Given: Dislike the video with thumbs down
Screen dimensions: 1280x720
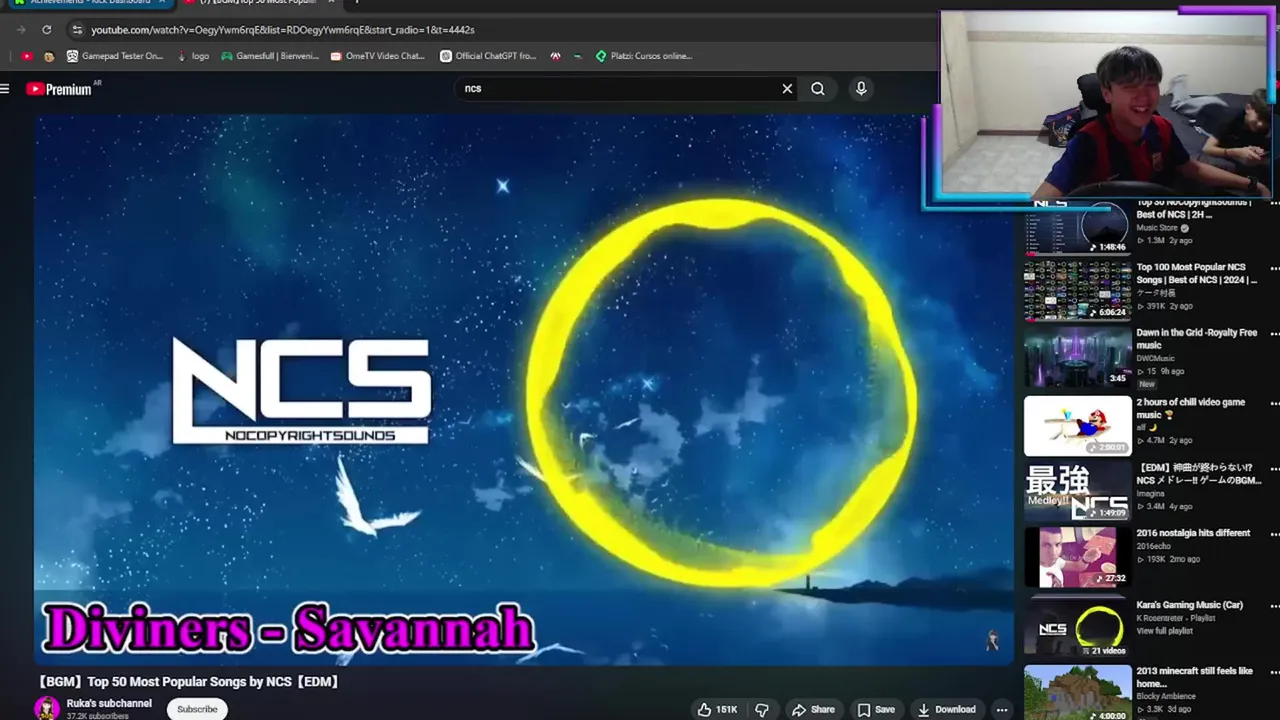Looking at the screenshot, I should tap(762, 710).
